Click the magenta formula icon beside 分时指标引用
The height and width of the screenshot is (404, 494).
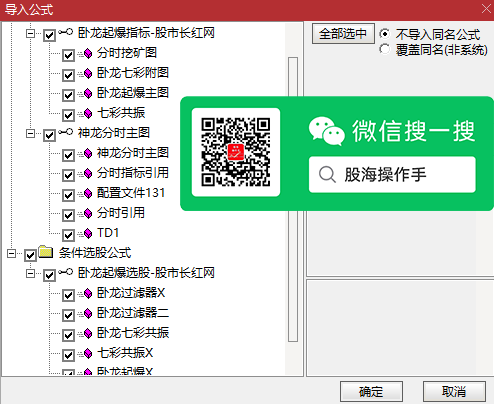pyautogui.click(x=88, y=174)
